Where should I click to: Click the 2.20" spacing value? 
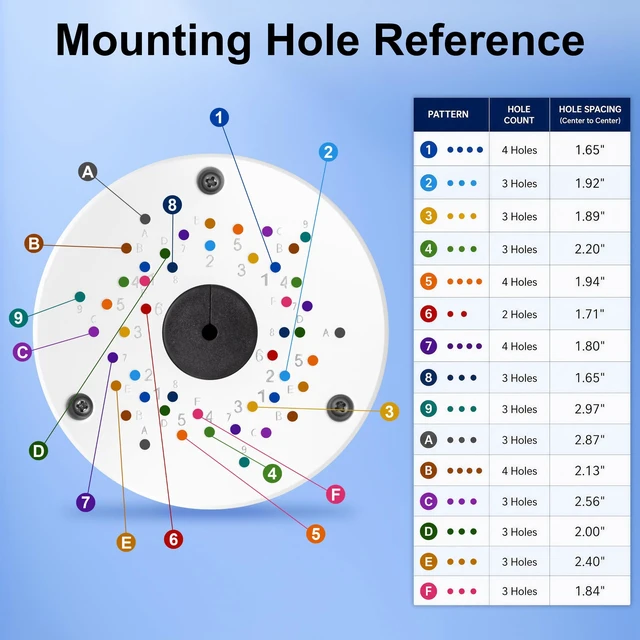590,249
